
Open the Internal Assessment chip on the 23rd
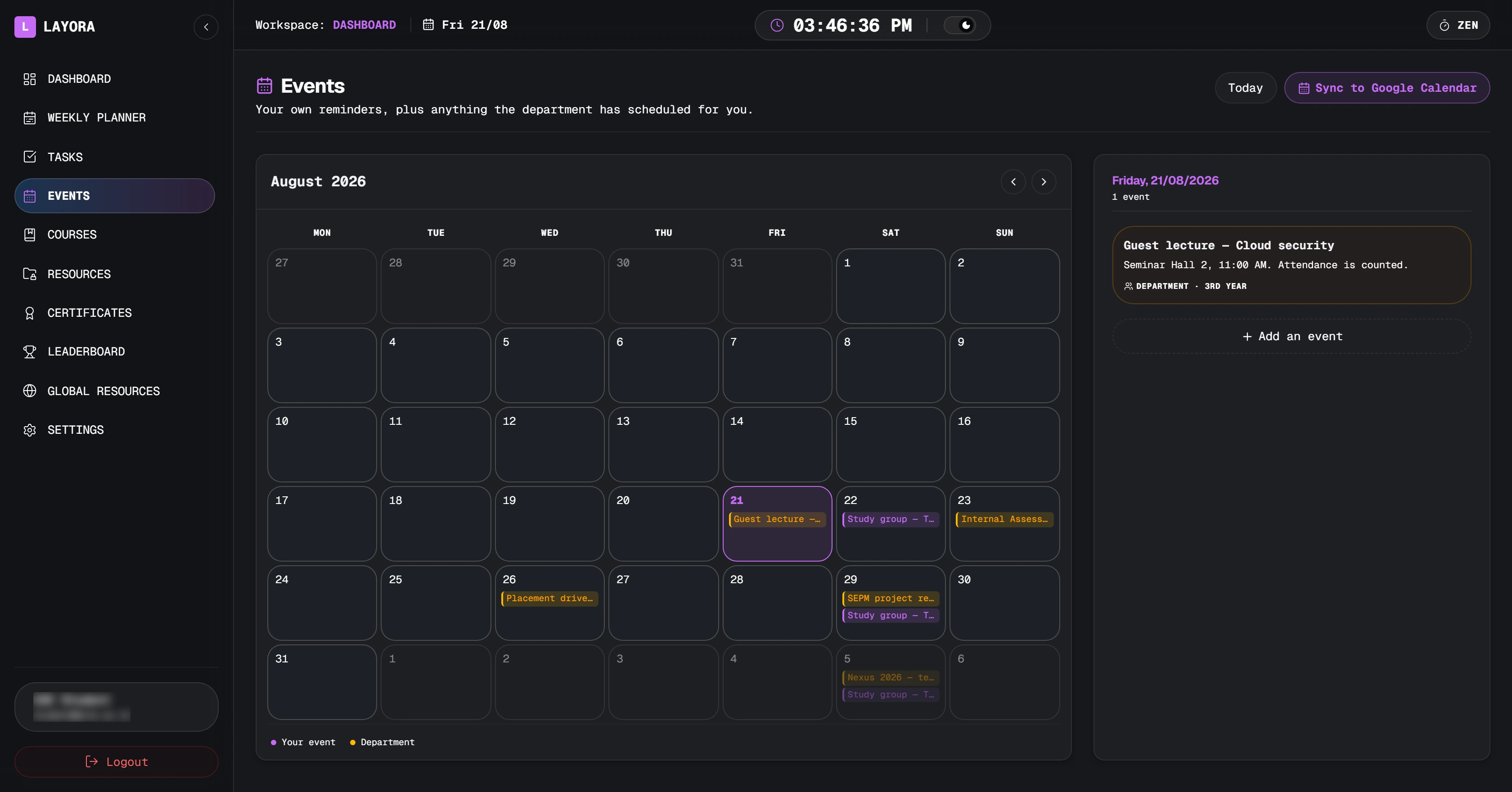(x=1004, y=519)
